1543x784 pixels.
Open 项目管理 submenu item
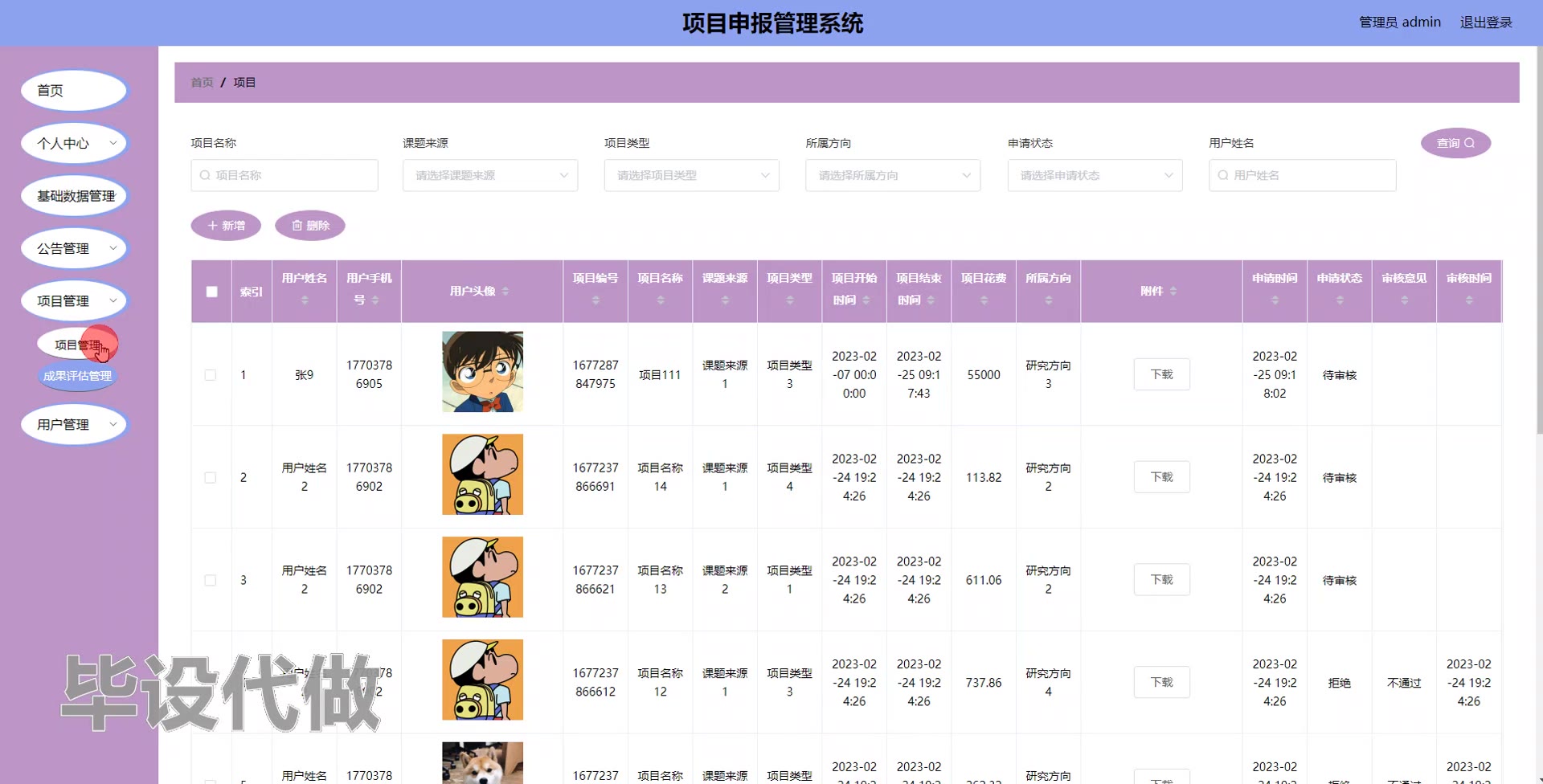[x=77, y=345]
